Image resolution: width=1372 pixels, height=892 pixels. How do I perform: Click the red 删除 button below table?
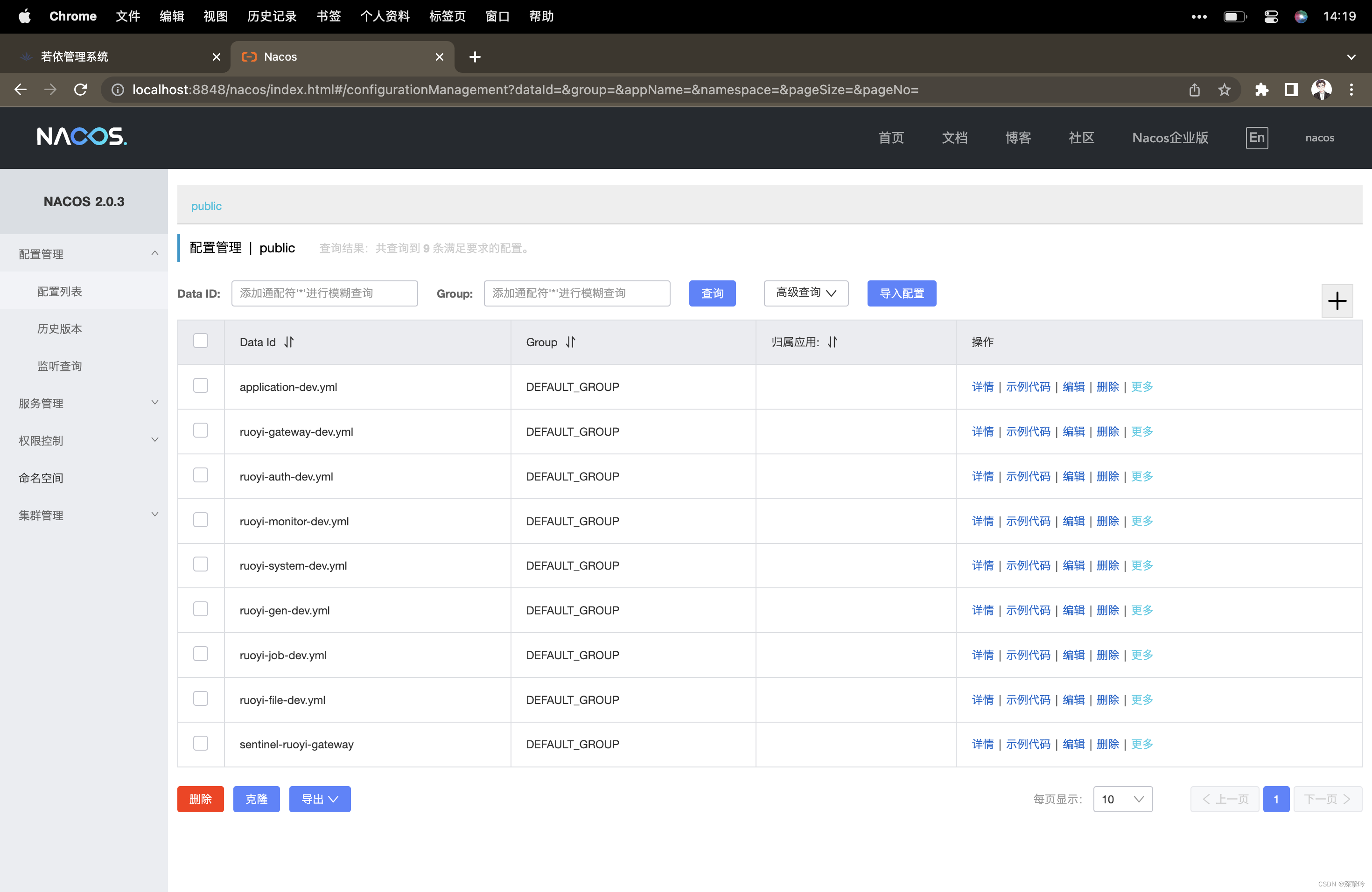click(x=200, y=799)
